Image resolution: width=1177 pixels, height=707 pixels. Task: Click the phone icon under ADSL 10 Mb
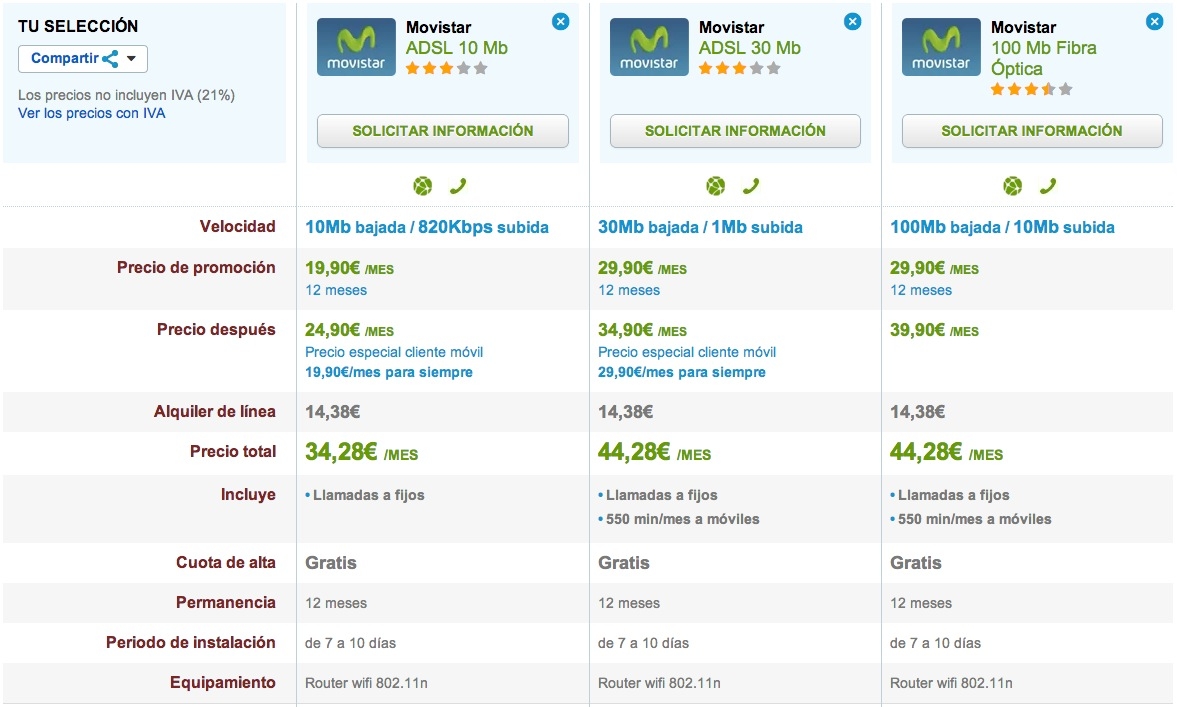coord(458,185)
